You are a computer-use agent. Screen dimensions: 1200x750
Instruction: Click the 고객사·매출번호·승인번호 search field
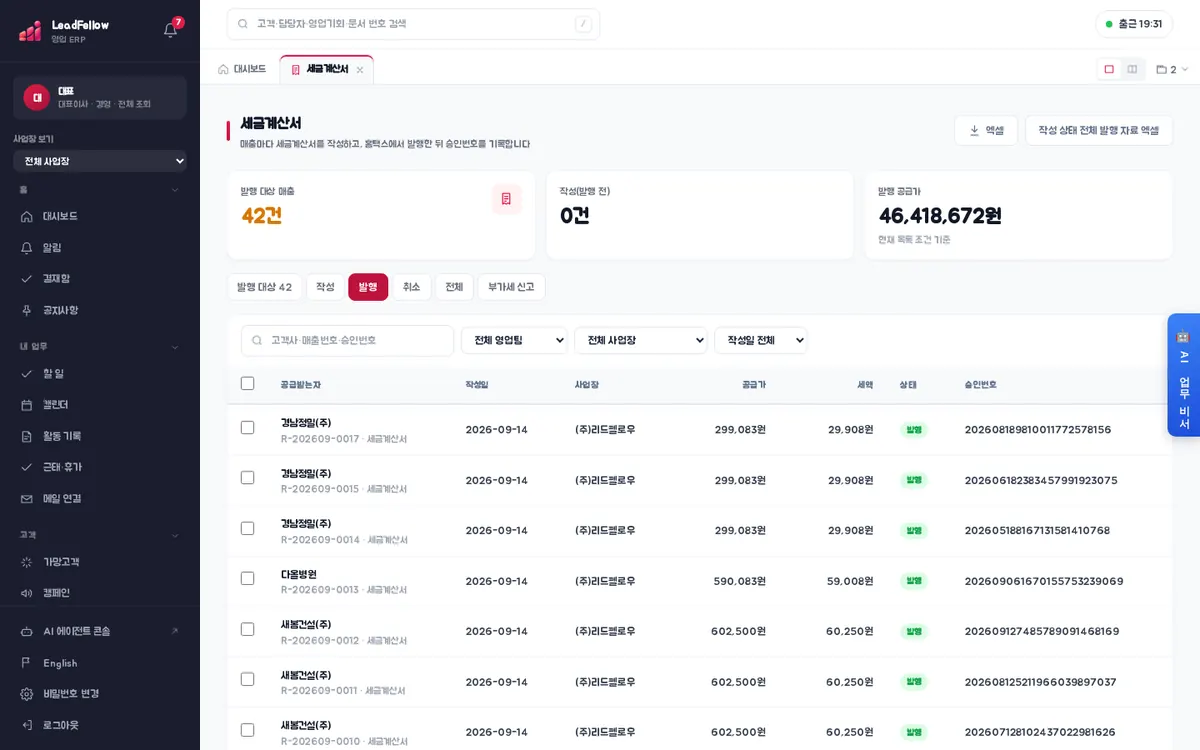pyautogui.click(x=347, y=340)
